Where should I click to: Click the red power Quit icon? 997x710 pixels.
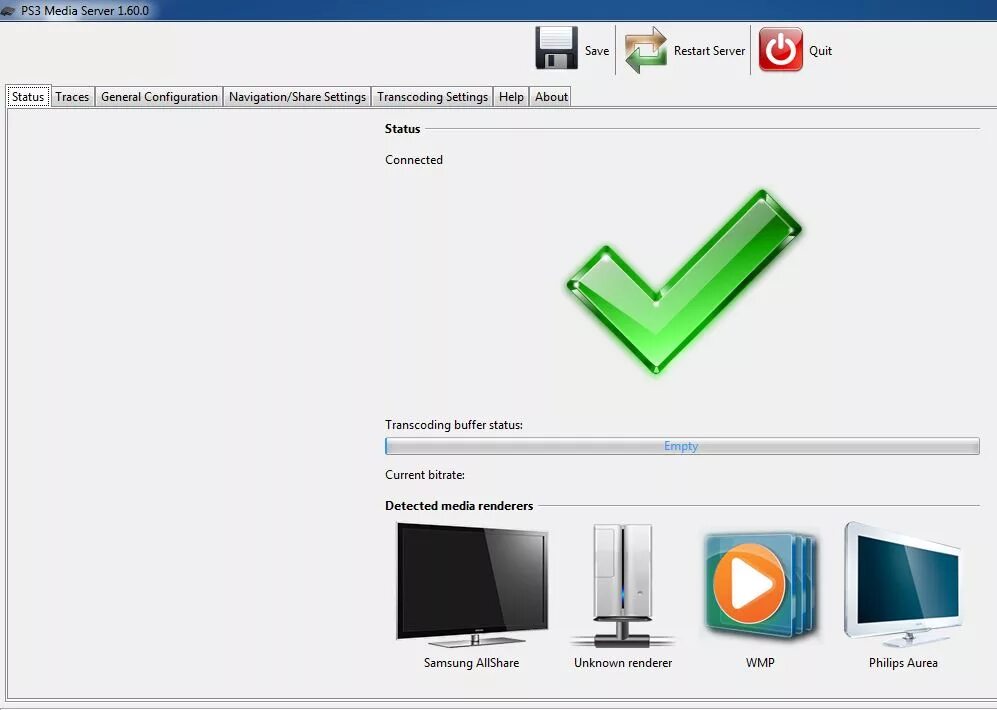(x=781, y=49)
